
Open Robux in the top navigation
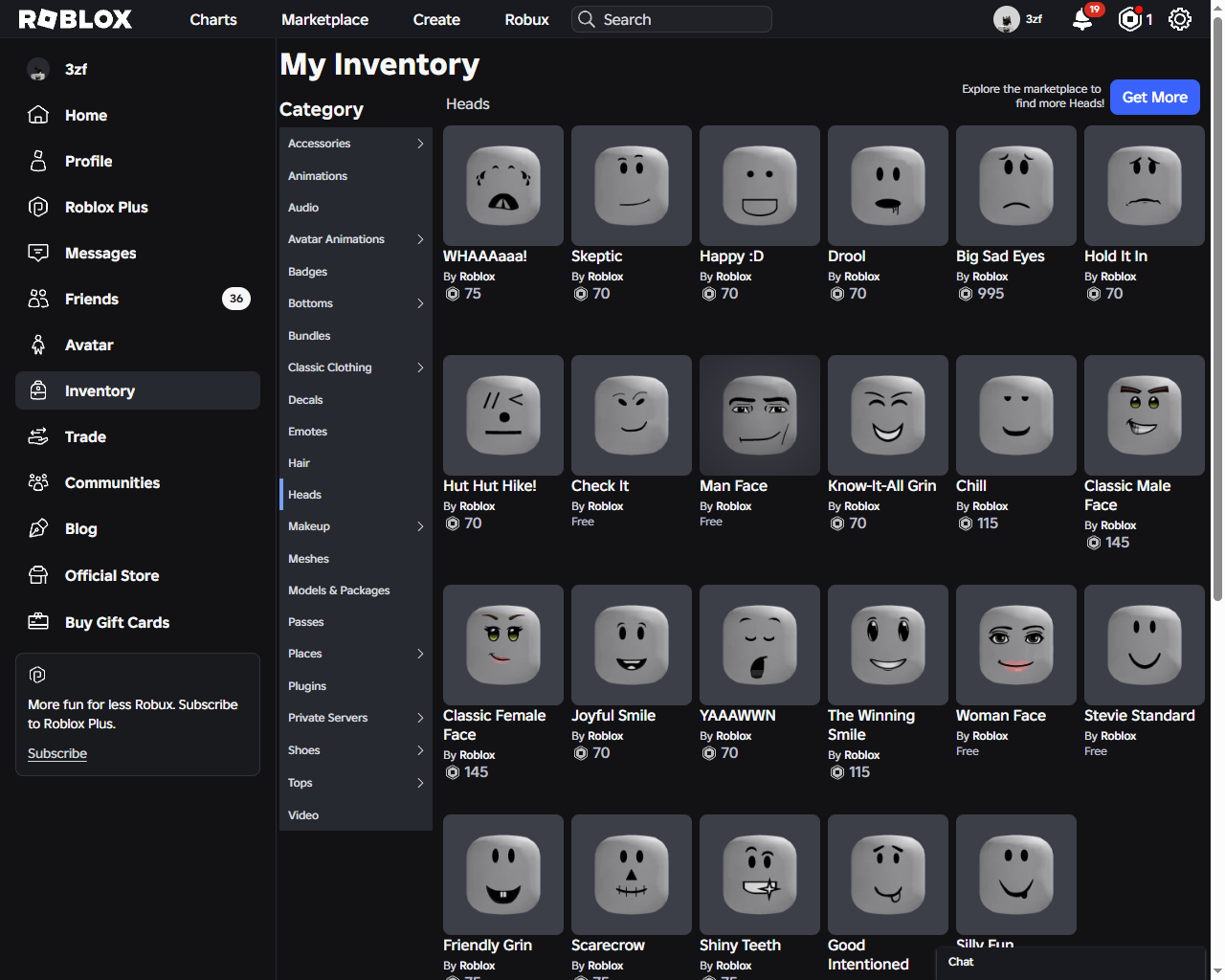(526, 19)
